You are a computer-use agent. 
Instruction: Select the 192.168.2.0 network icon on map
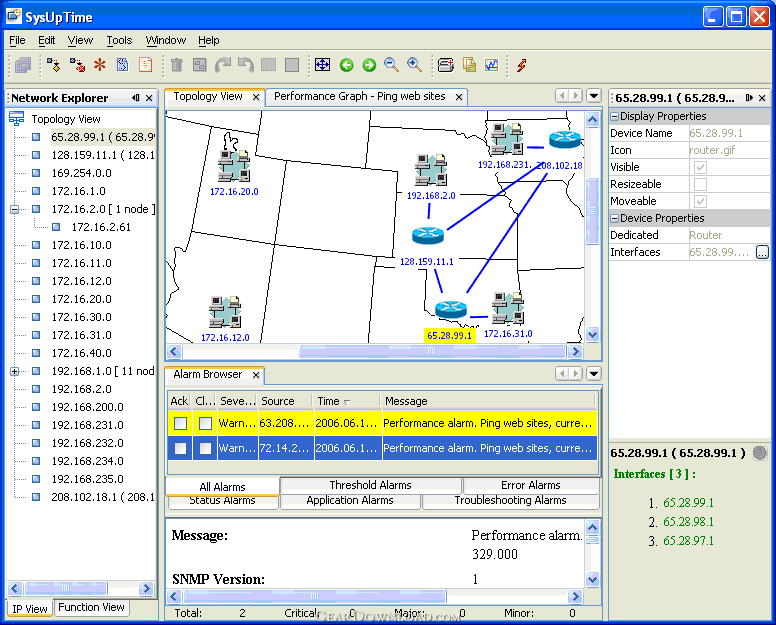(x=431, y=170)
